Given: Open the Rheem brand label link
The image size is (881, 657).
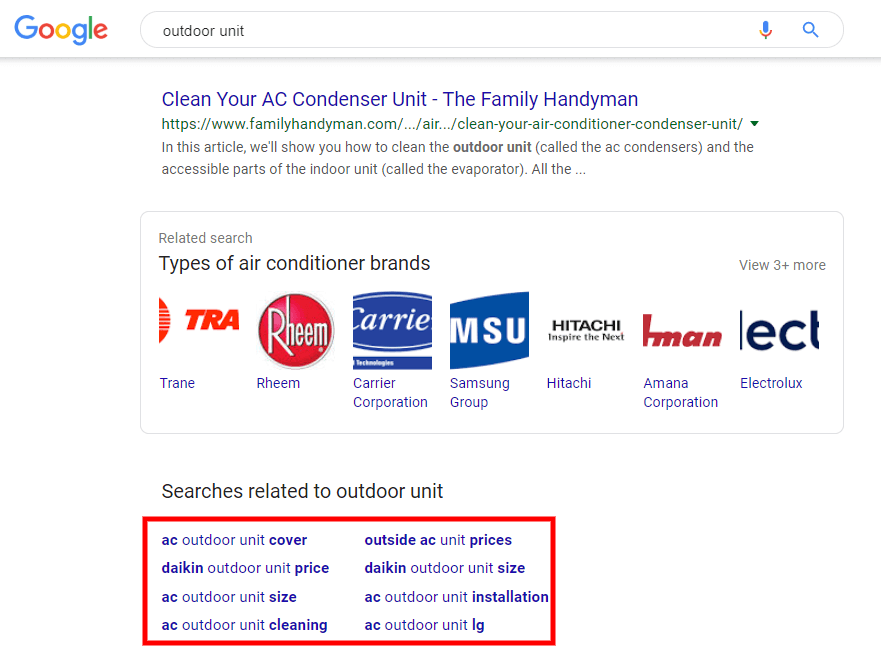Looking at the screenshot, I should [278, 383].
